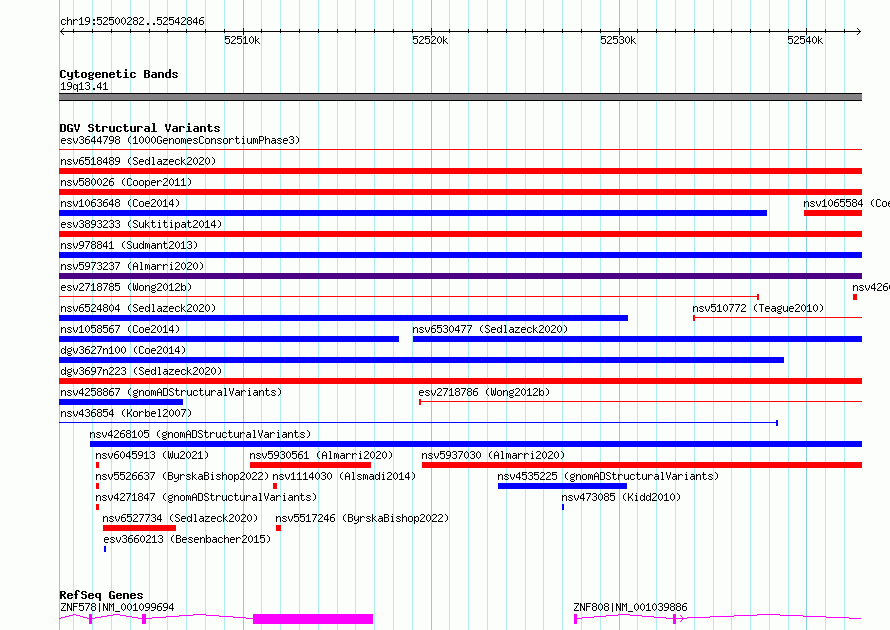Click the nsv5973237 Almarri2020 variant label

132,266
